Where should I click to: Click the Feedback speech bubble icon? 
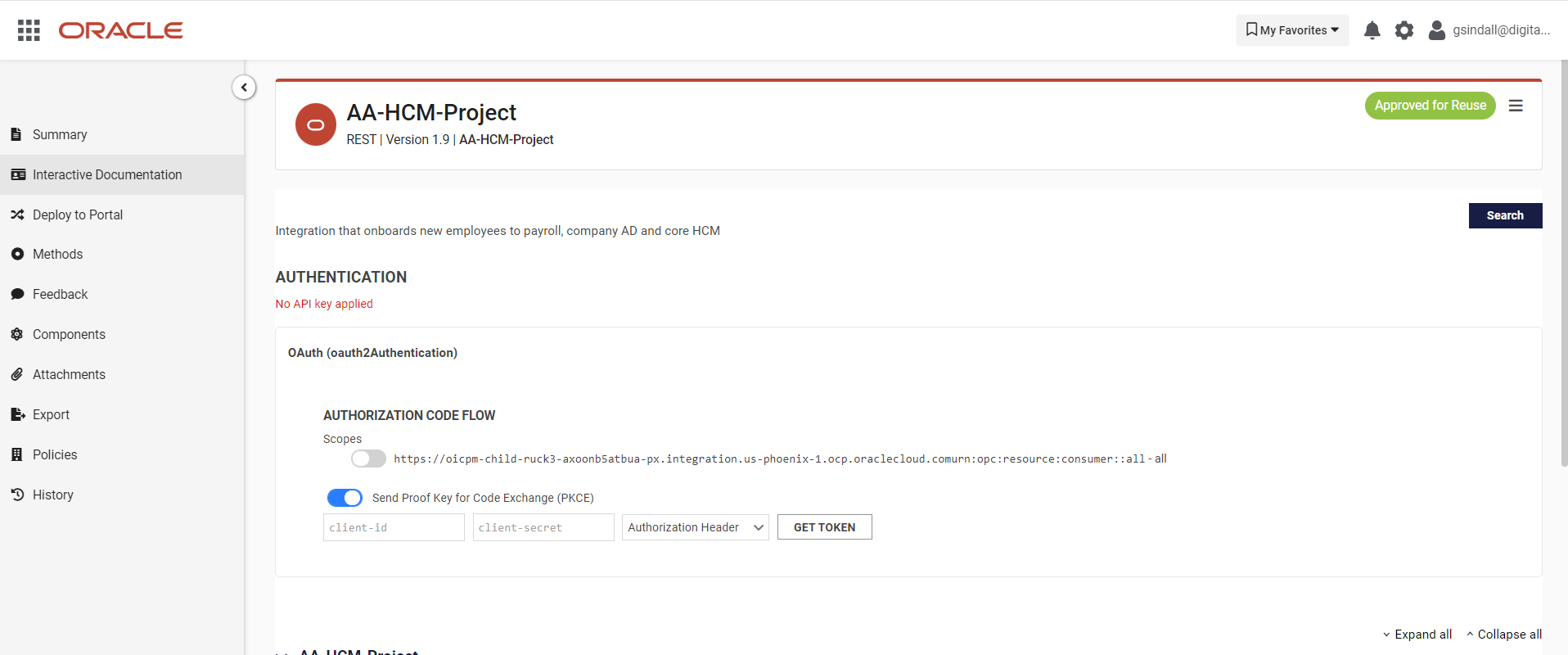tap(17, 294)
